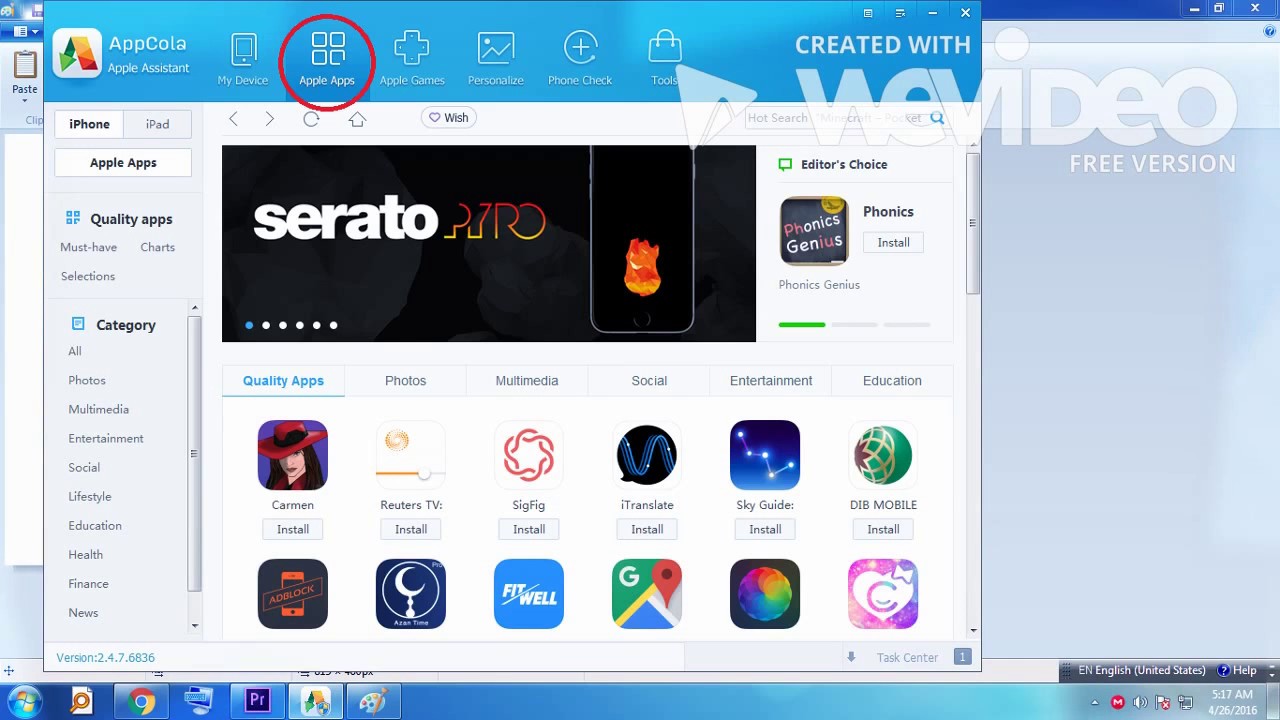Open Chrome from the taskbar
The image size is (1280, 720).
(x=141, y=702)
